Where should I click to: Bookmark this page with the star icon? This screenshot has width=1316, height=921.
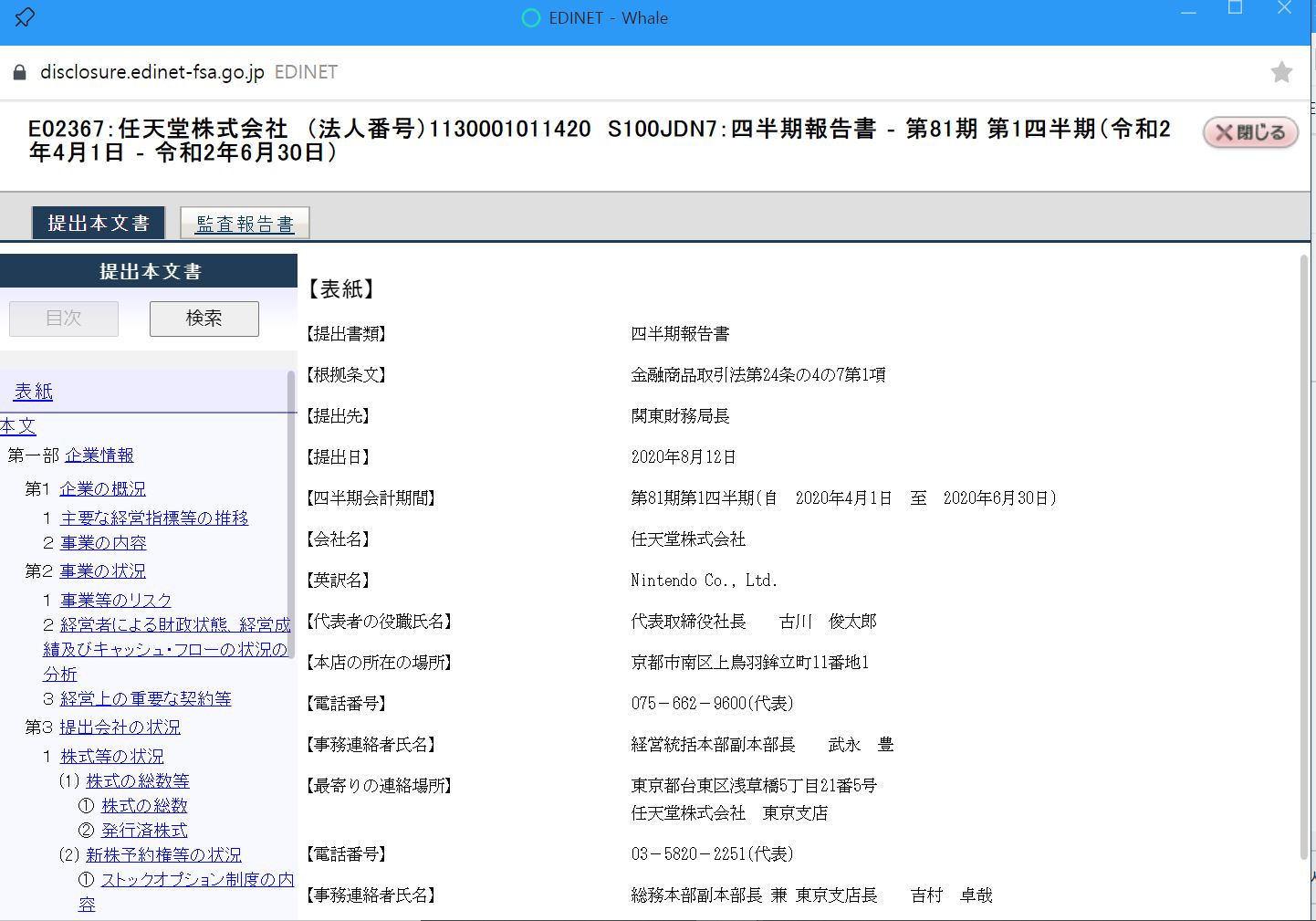[1281, 72]
